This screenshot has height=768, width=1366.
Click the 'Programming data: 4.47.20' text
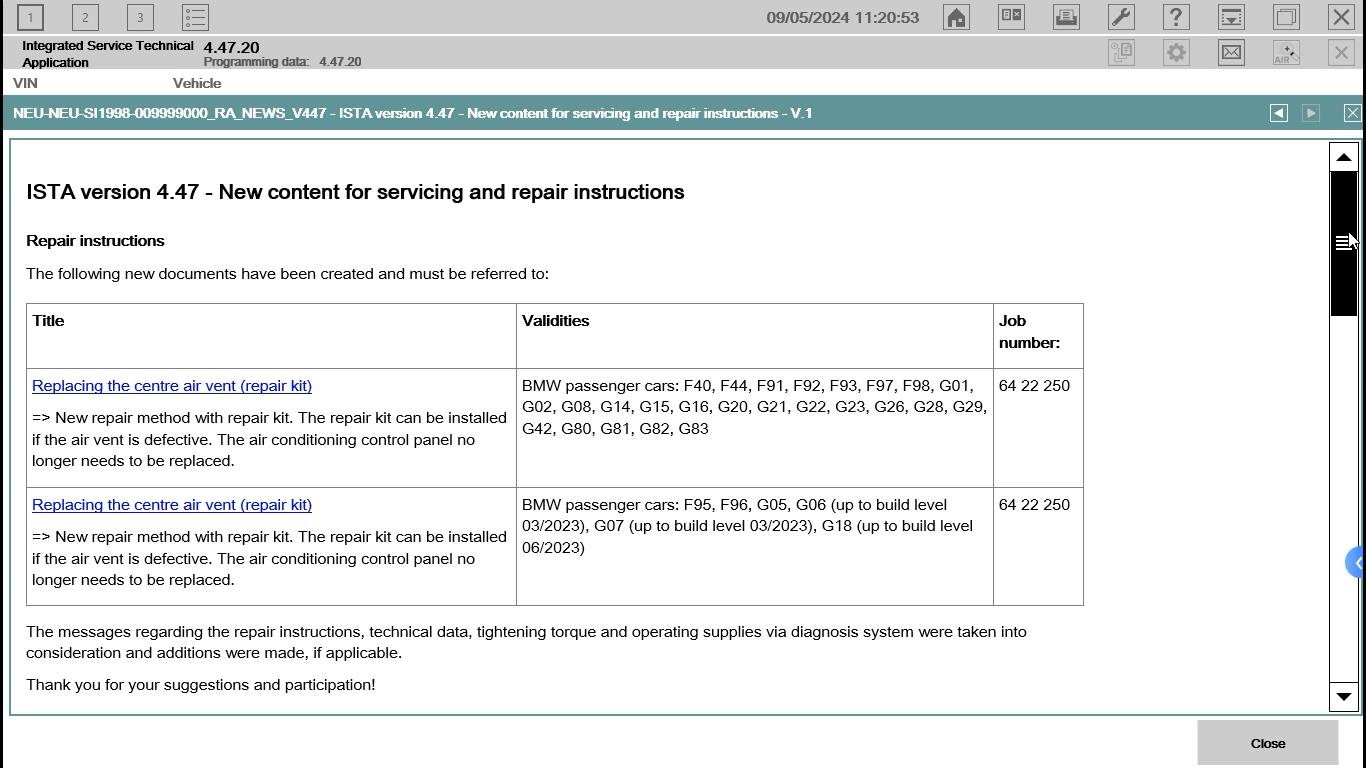tap(282, 62)
